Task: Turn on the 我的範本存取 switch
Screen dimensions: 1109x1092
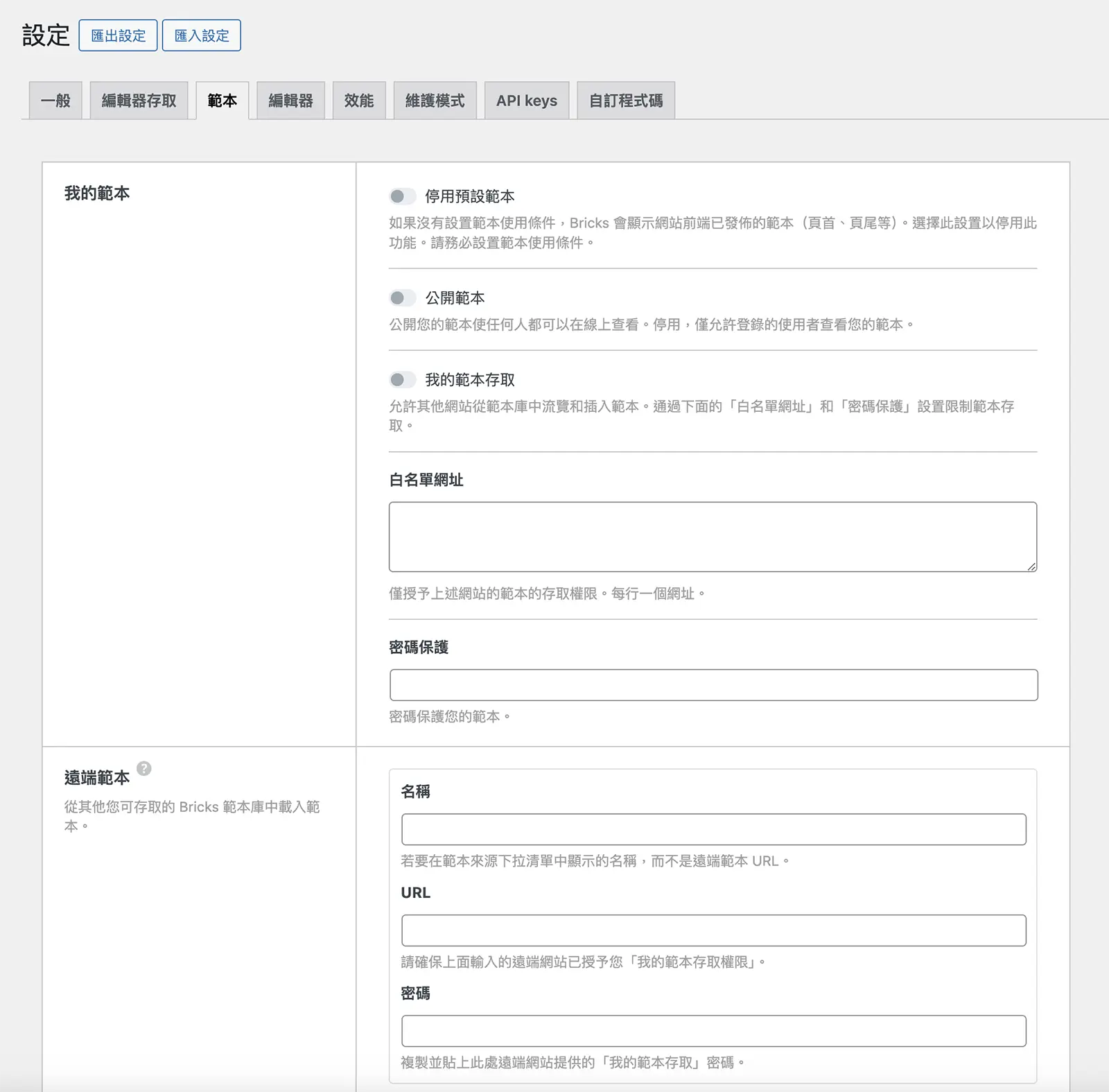Action: click(403, 380)
